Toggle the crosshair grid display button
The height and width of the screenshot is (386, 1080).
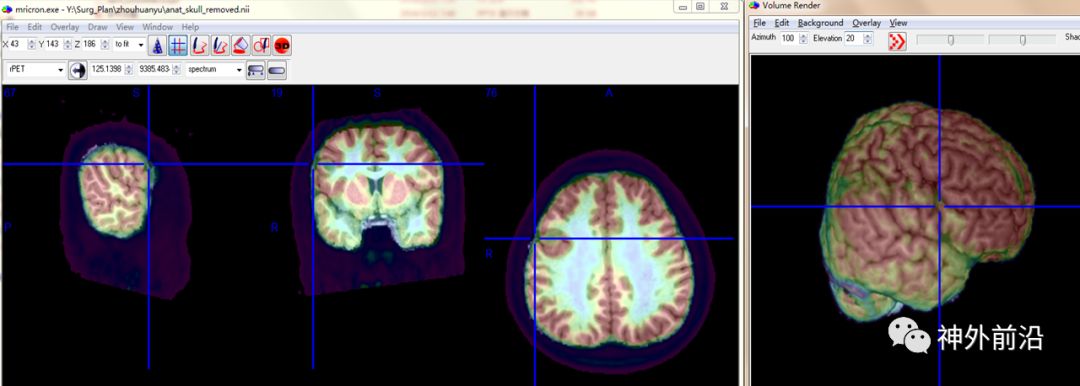click(x=178, y=45)
